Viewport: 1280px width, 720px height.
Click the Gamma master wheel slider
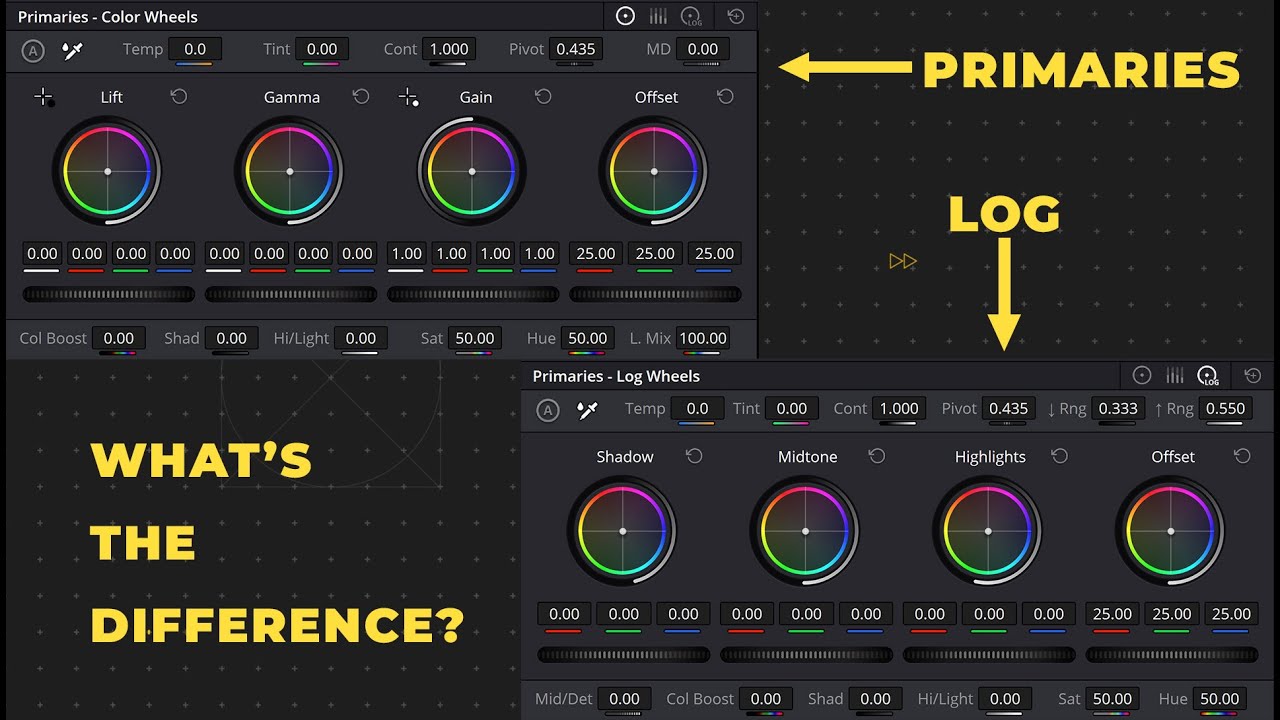pyautogui.click(x=291, y=294)
